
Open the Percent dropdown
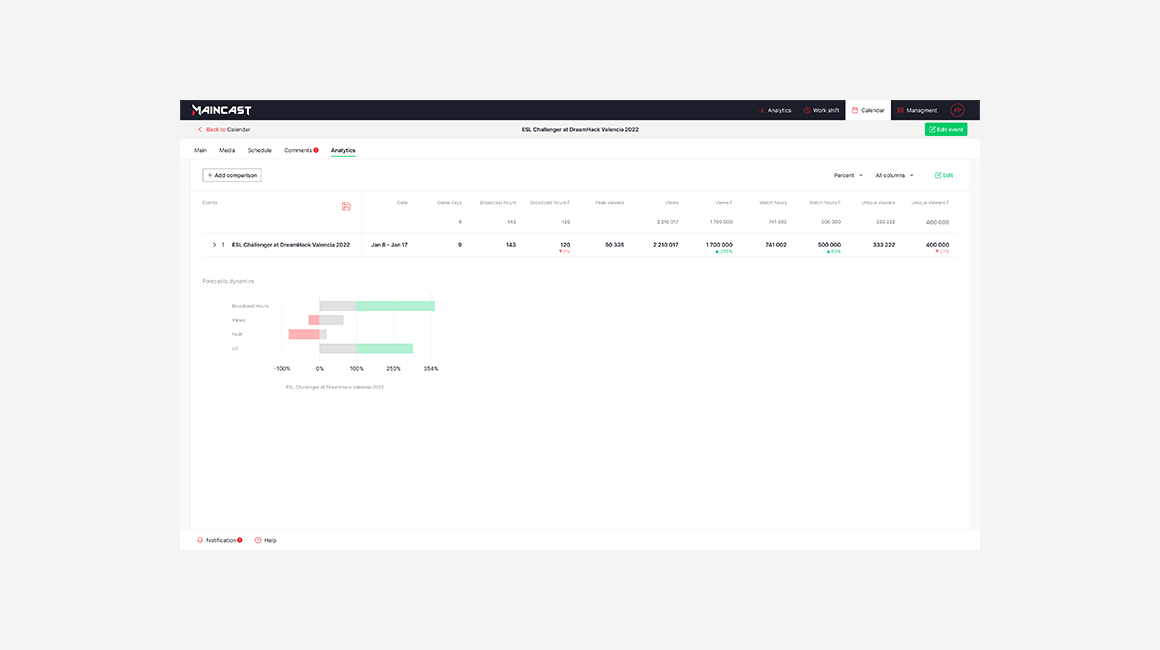(x=848, y=175)
